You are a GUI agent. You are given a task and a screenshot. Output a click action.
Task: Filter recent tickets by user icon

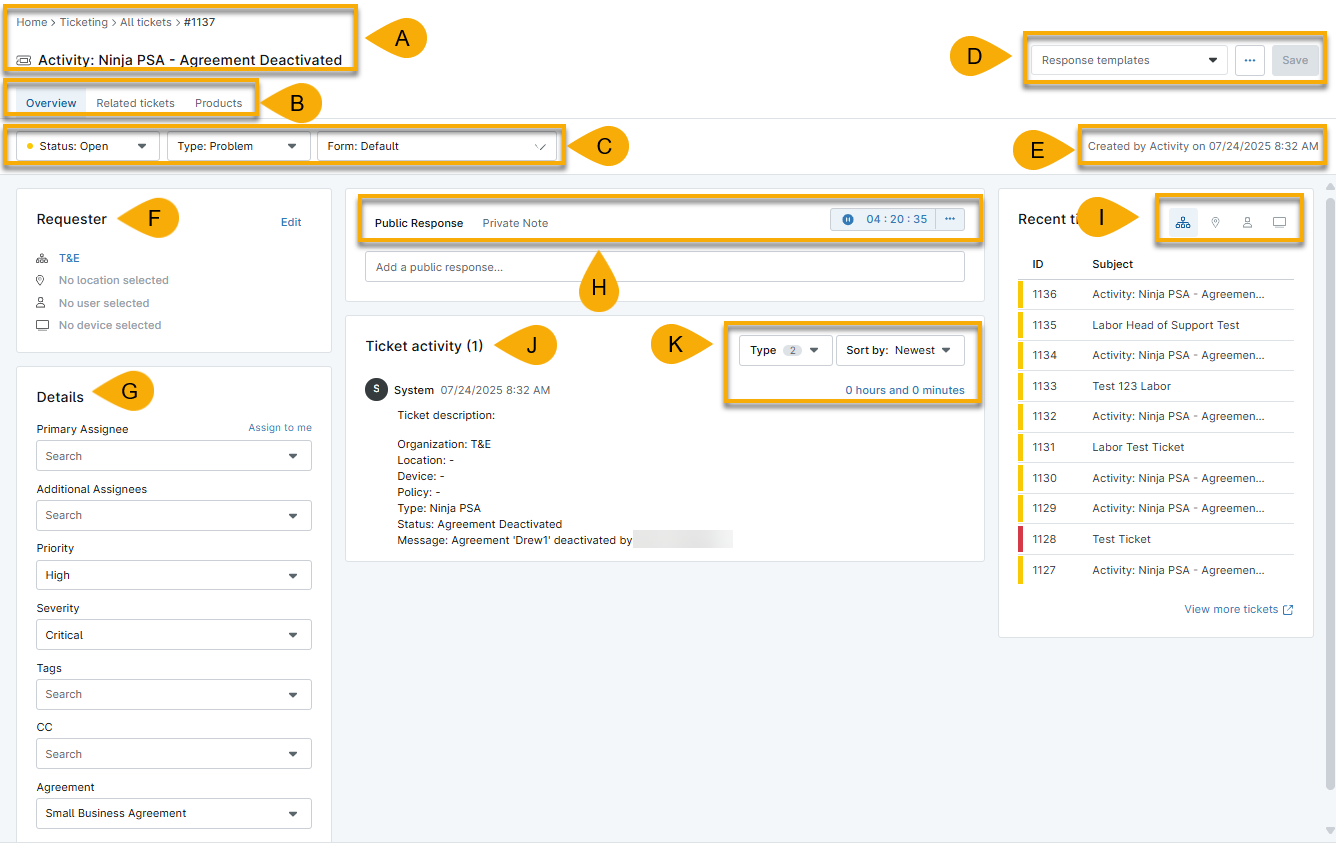click(1247, 222)
